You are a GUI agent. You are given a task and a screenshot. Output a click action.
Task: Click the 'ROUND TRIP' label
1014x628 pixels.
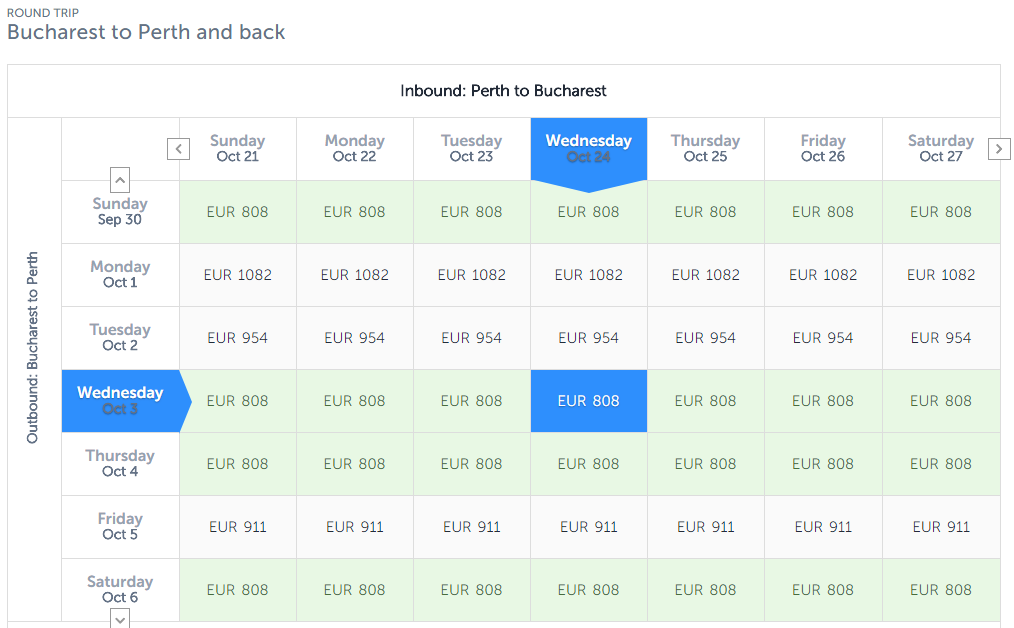(x=43, y=12)
